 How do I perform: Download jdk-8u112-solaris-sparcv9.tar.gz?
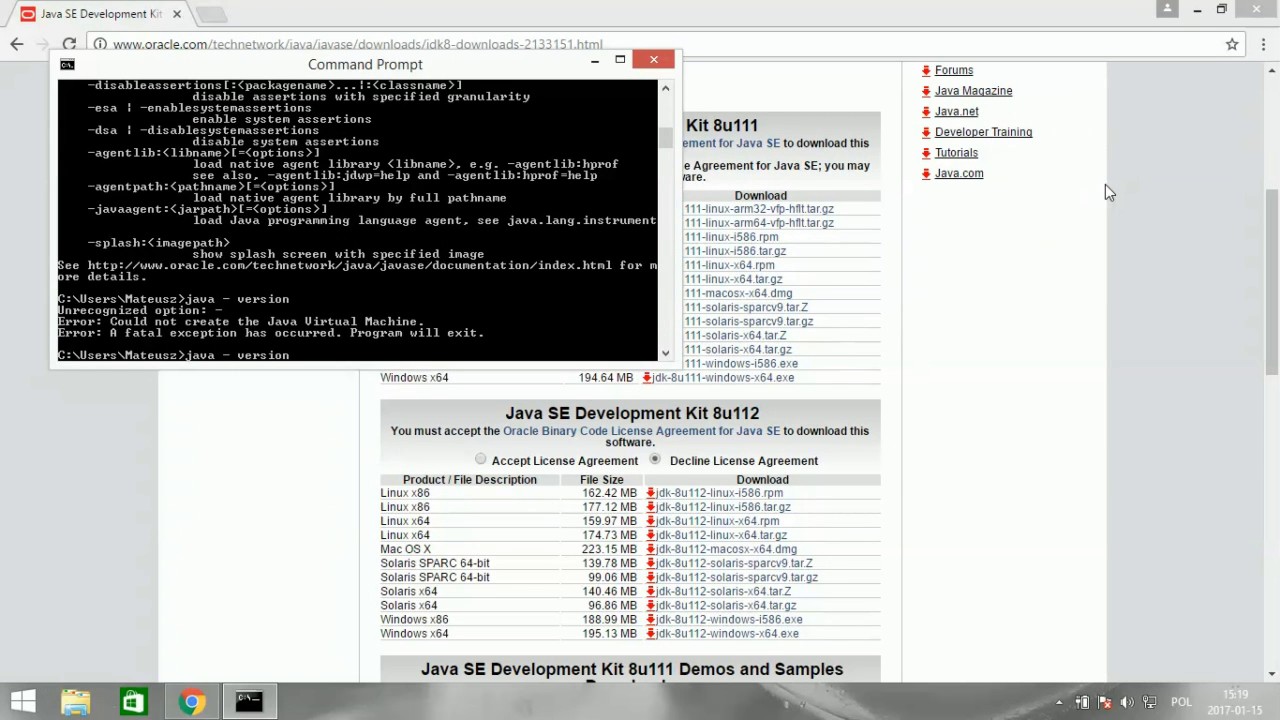737,577
